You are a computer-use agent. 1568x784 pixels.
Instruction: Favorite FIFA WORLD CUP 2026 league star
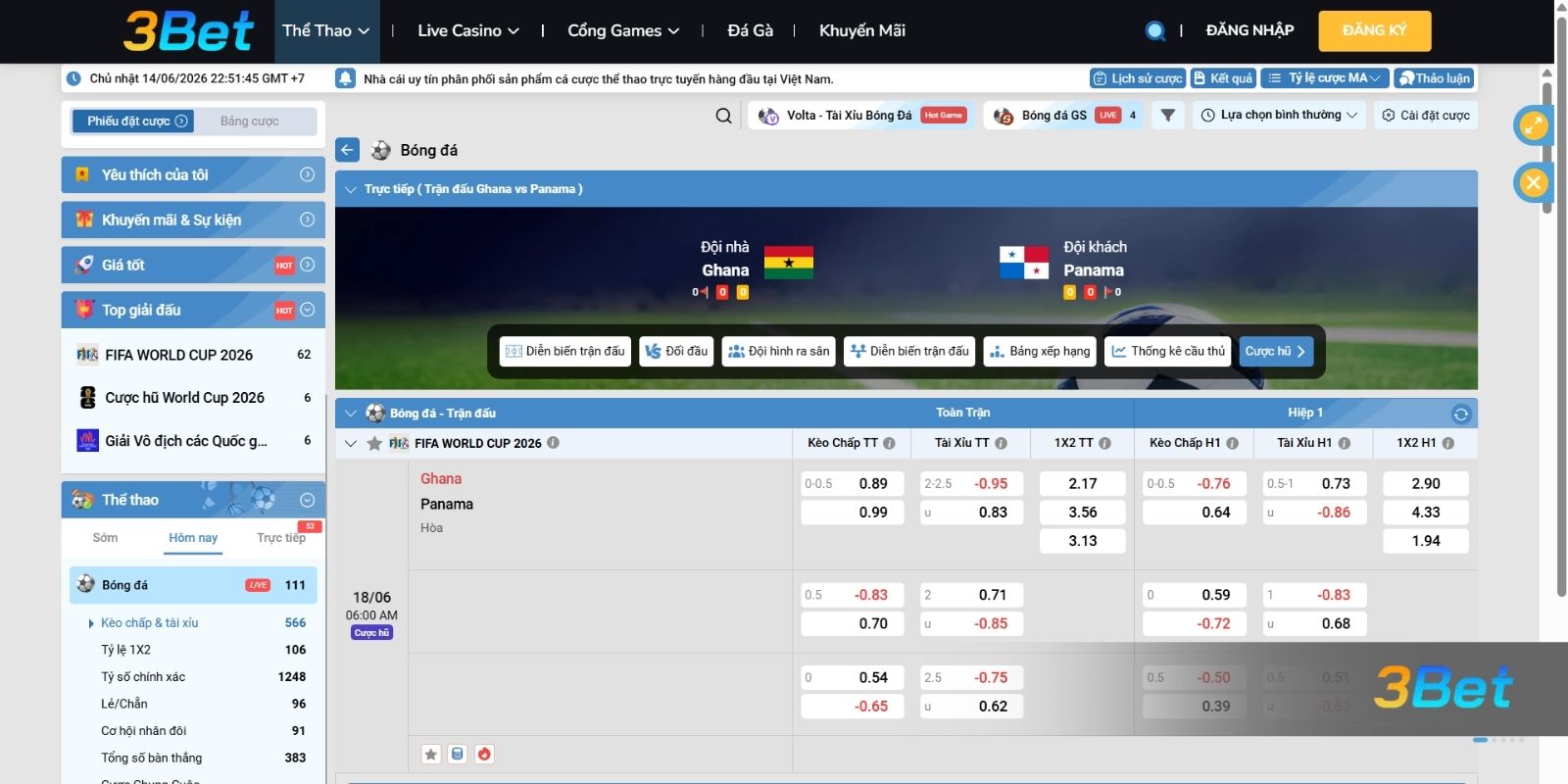[x=373, y=443]
